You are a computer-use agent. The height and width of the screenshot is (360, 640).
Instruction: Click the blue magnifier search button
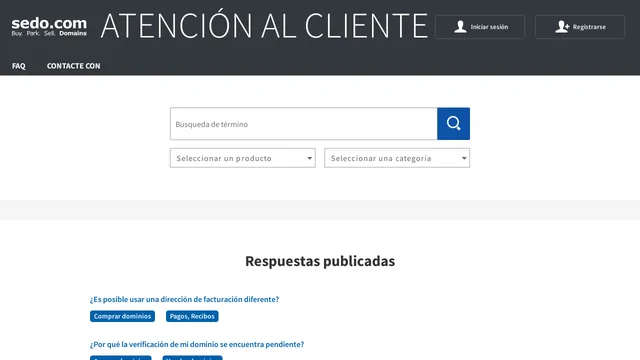453,124
